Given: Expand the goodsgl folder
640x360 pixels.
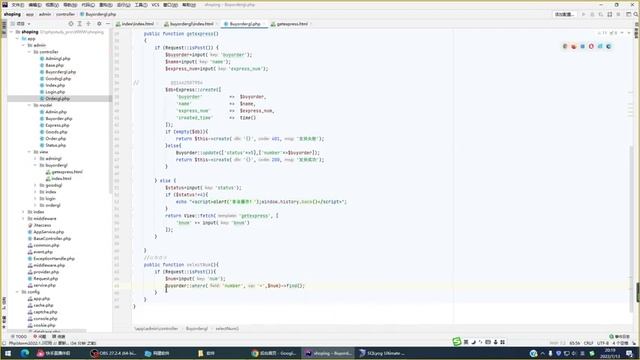Looking at the screenshot, I should pyautogui.click(x=36, y=185).
